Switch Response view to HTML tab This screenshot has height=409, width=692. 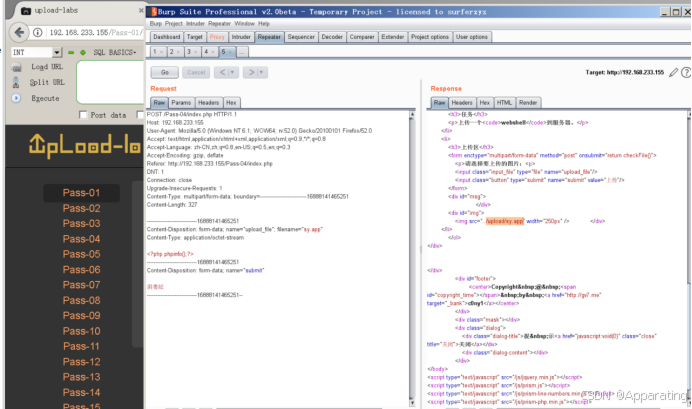(504, 103)
